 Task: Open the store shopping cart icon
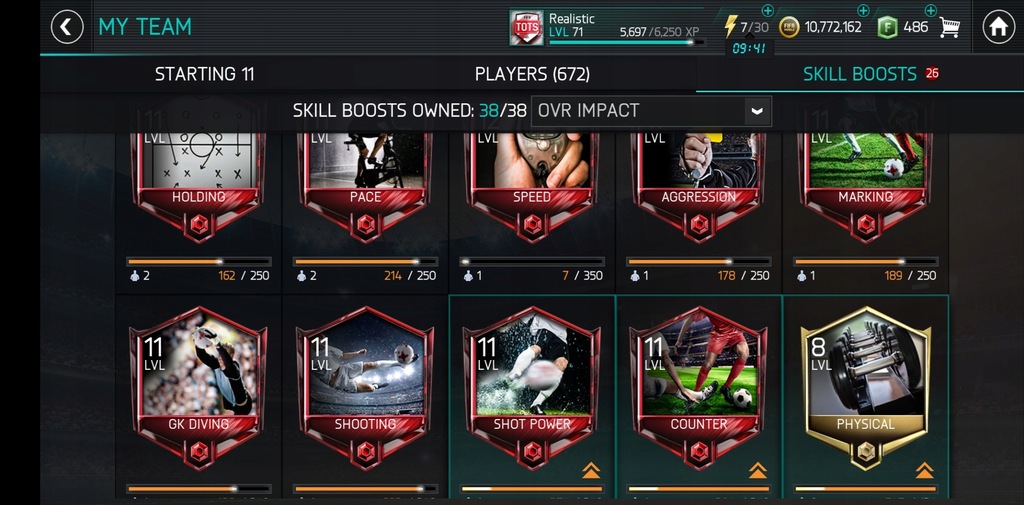(x=950, y=27)
